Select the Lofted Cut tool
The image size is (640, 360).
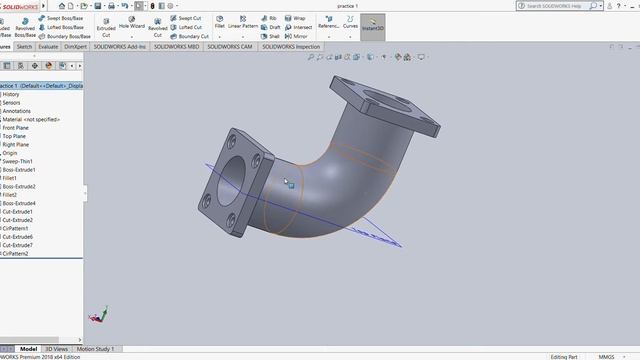[186, 27]
